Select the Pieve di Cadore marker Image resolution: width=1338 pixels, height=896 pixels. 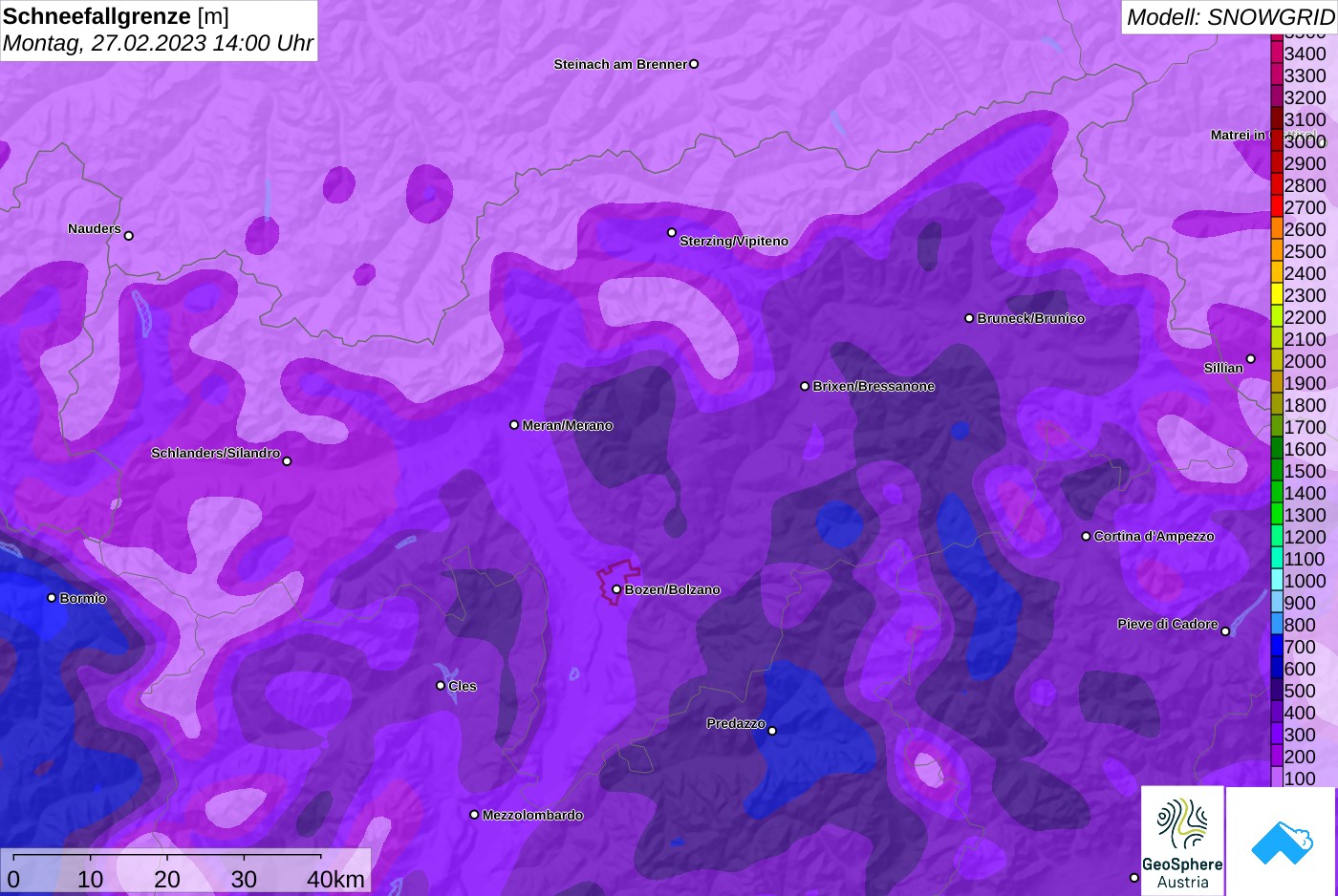(x=1225, y=630)
